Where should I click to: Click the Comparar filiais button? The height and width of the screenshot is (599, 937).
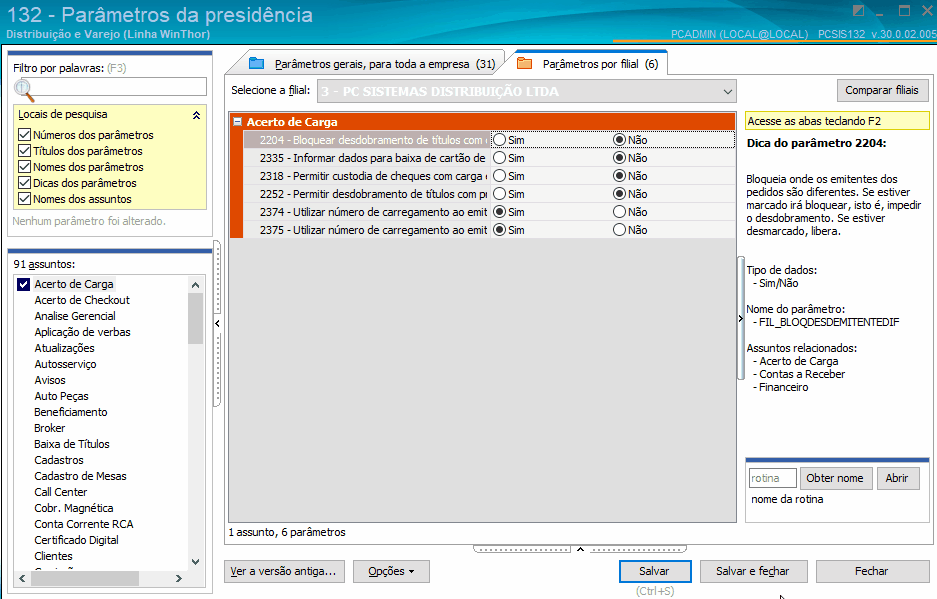(x=882, y=90)
